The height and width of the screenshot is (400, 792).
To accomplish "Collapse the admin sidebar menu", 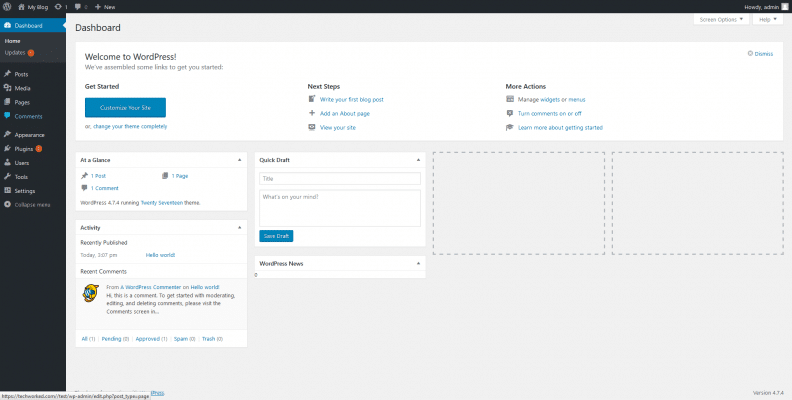I will (31, 204).
